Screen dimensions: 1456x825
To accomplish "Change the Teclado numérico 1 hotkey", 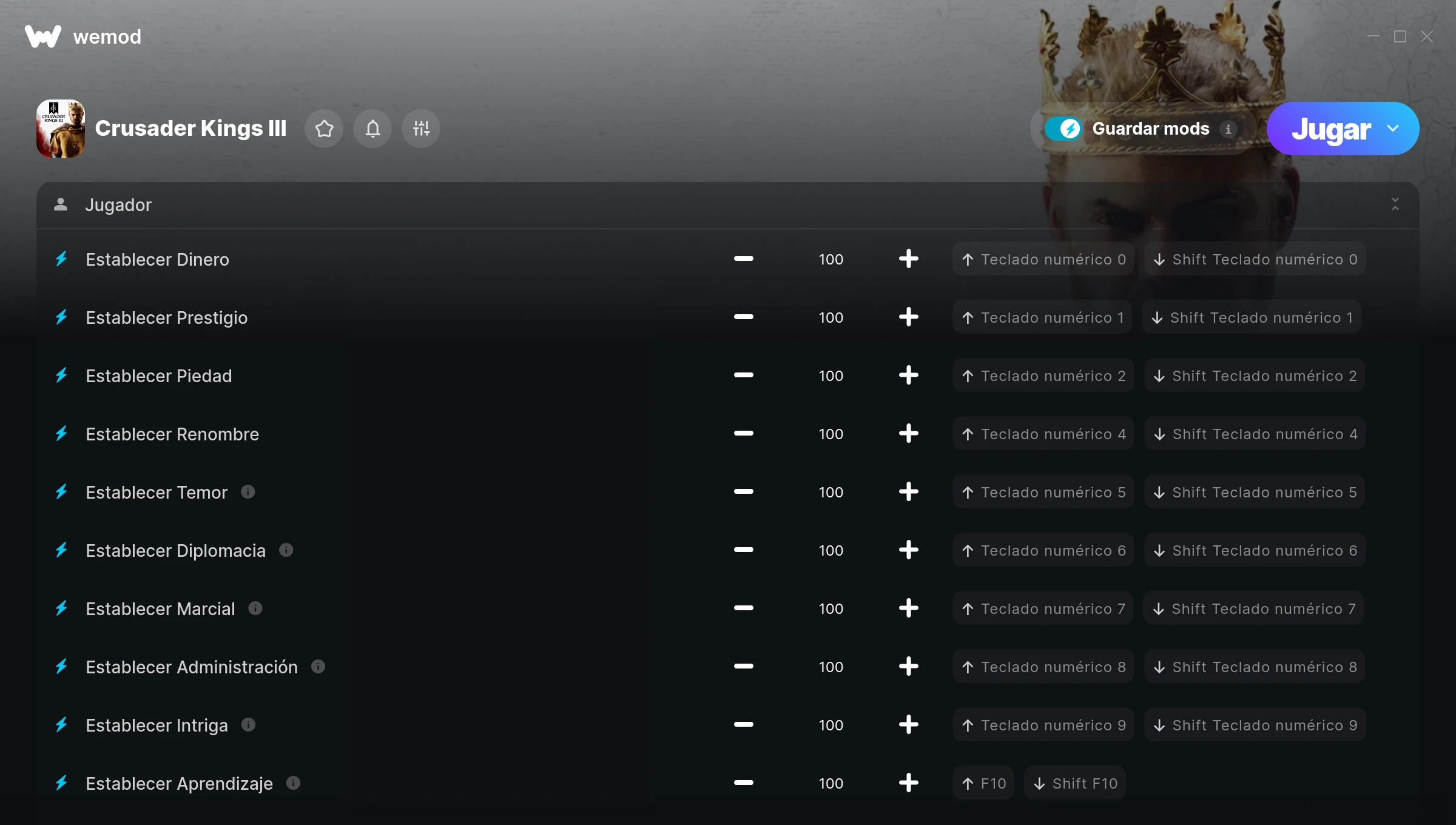I will pos(1042,317).
